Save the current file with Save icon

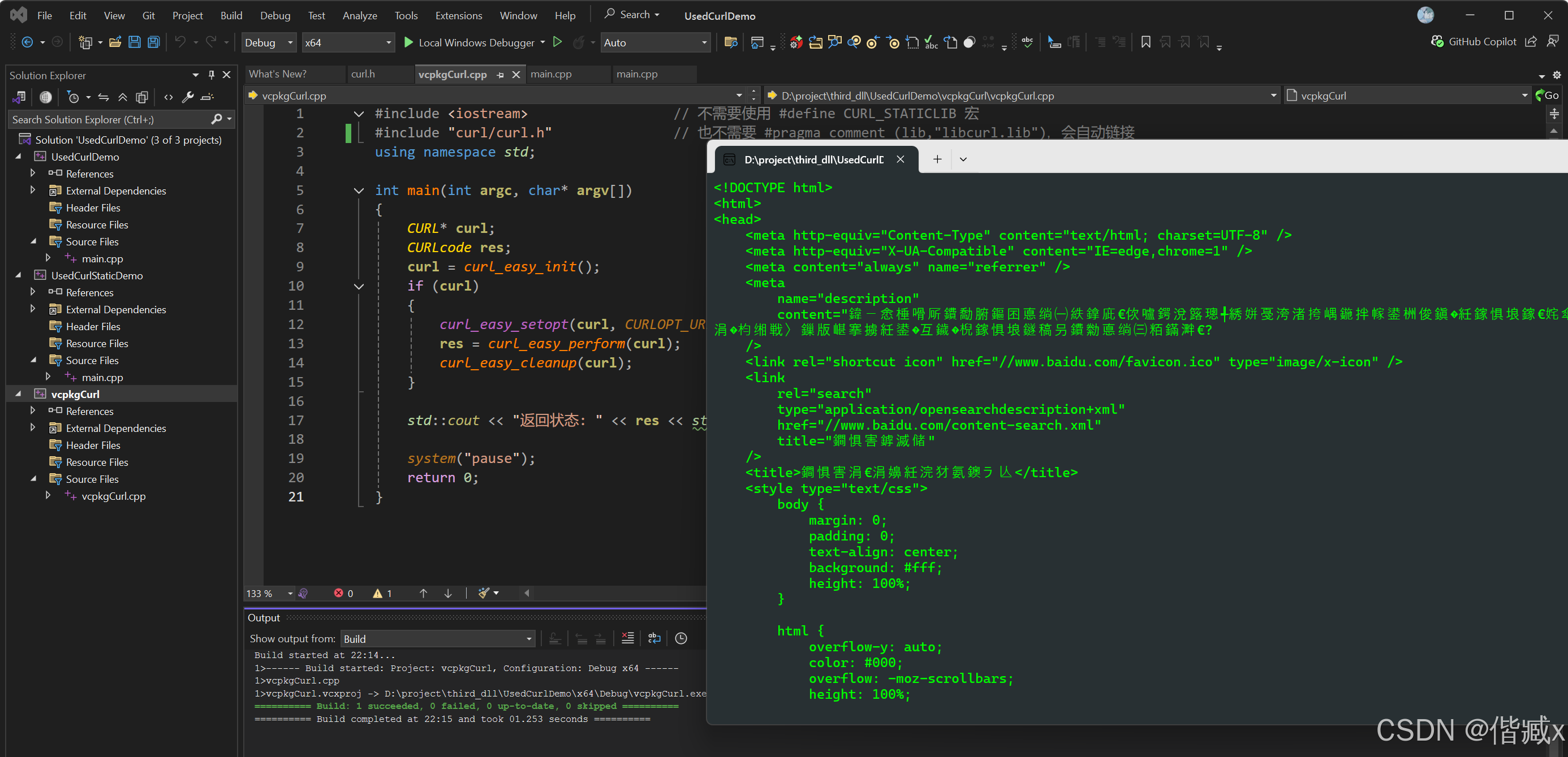pos(135,42)
